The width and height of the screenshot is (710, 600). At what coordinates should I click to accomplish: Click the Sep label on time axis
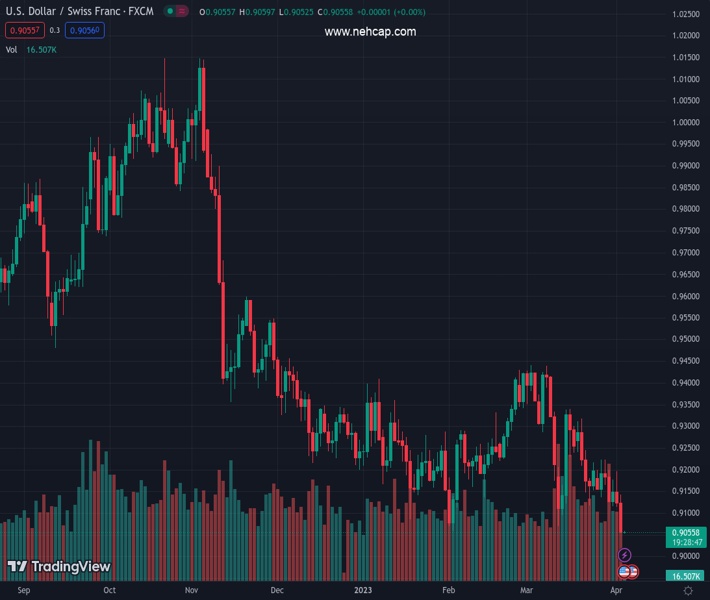(x=24, y=590)
